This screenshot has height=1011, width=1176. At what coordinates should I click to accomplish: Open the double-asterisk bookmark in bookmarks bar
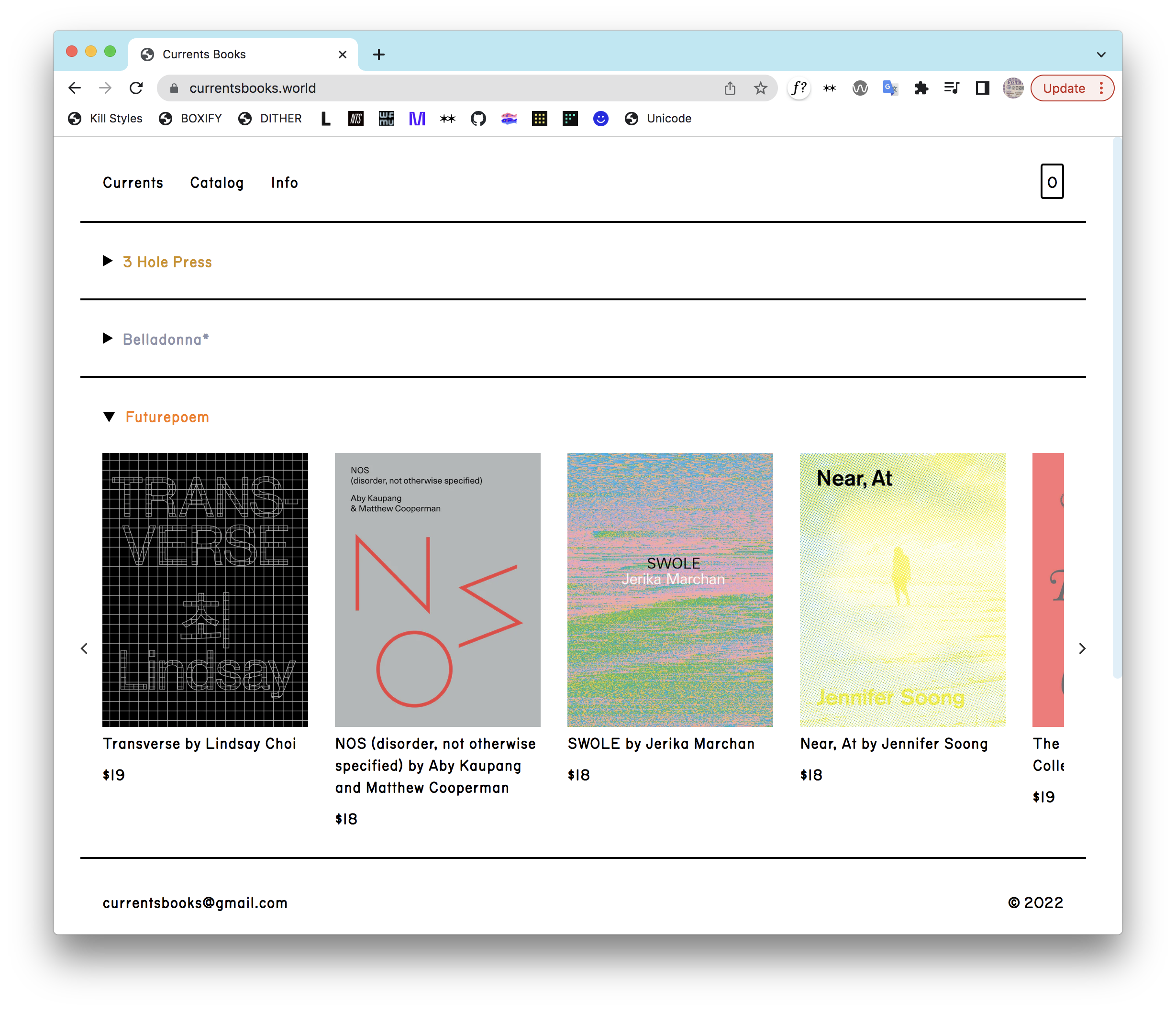point(448,119)
